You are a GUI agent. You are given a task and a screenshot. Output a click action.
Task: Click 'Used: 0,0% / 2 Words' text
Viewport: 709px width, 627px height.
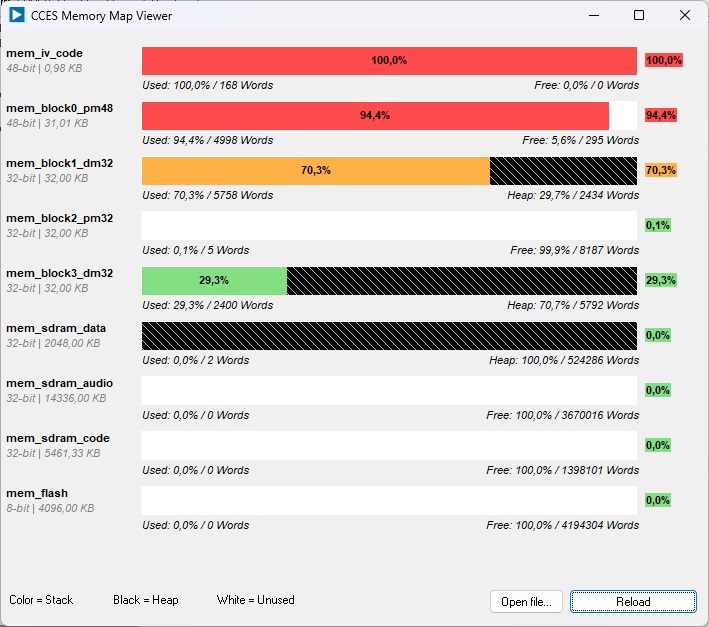(196, 360)
